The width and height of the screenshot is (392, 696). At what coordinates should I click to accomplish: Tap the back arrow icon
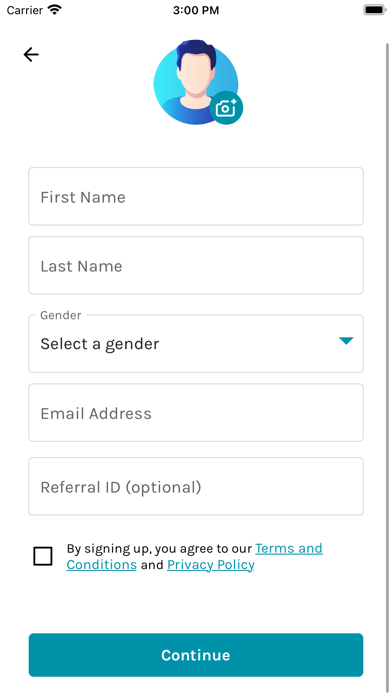[31, 55]
